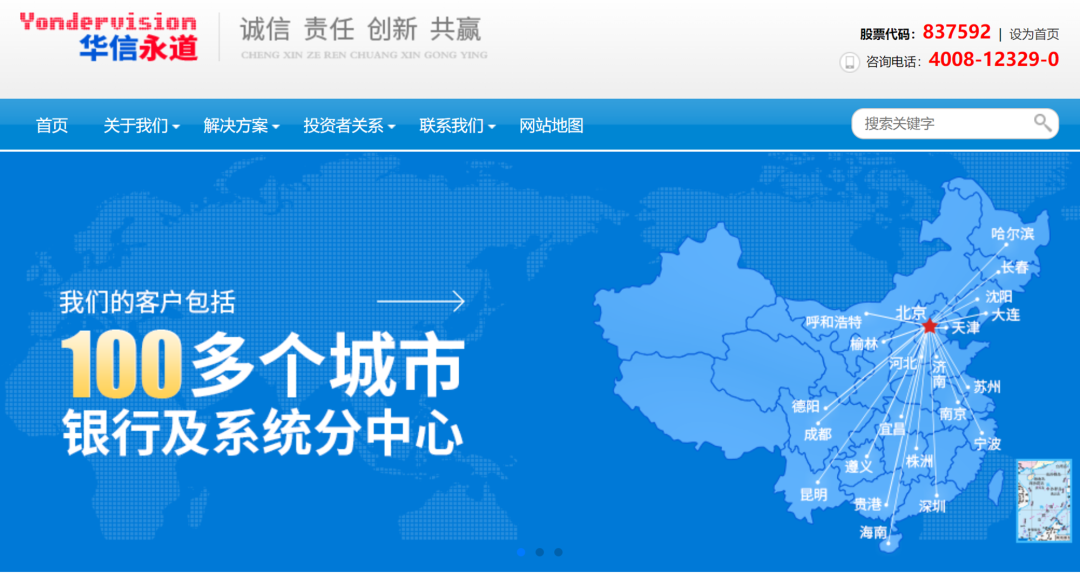Click the 成都 city label on map
The height and width of the screenshot is (573, 1080).
click(x=818, y=435)
